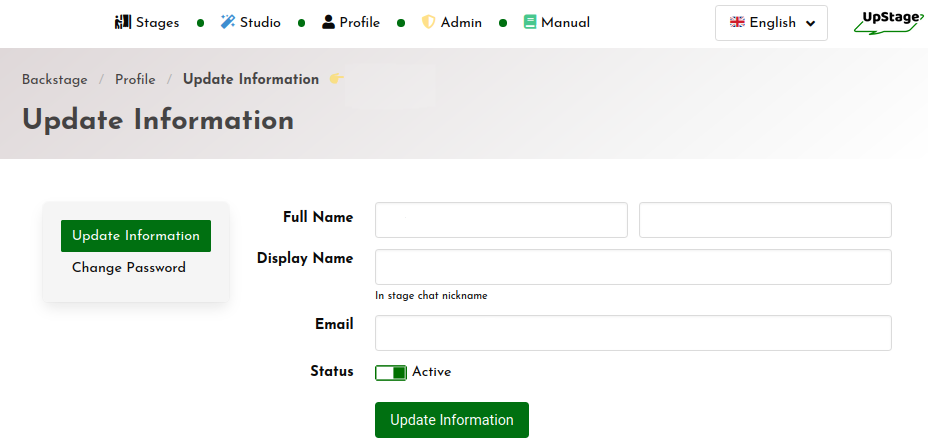Image resolution: width=928 pixels, height=440 pixels.
Task: Open the Stages menu
Action: pos(147,23)
